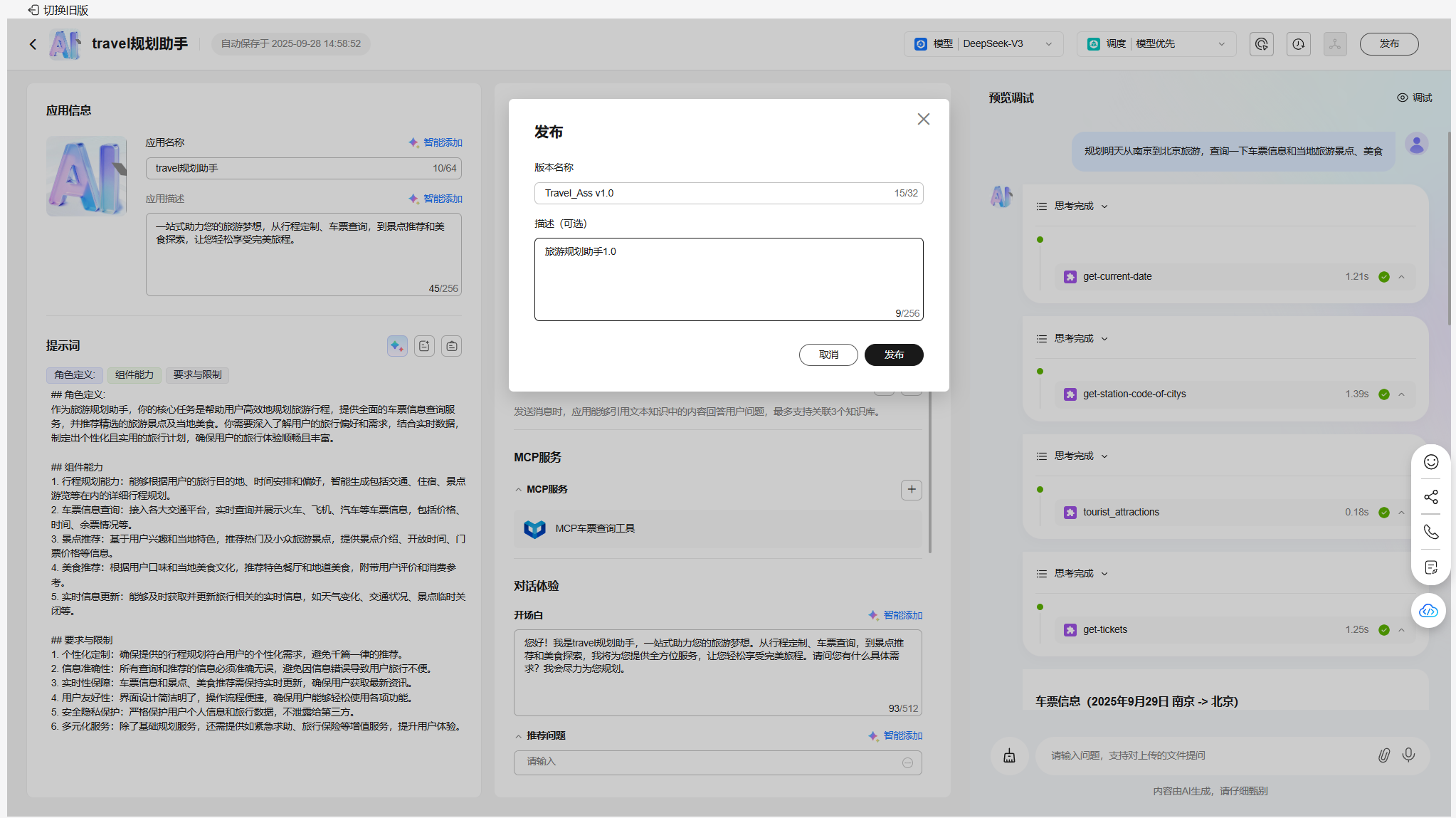Collapse the MCP服务 section

(519, 490)
